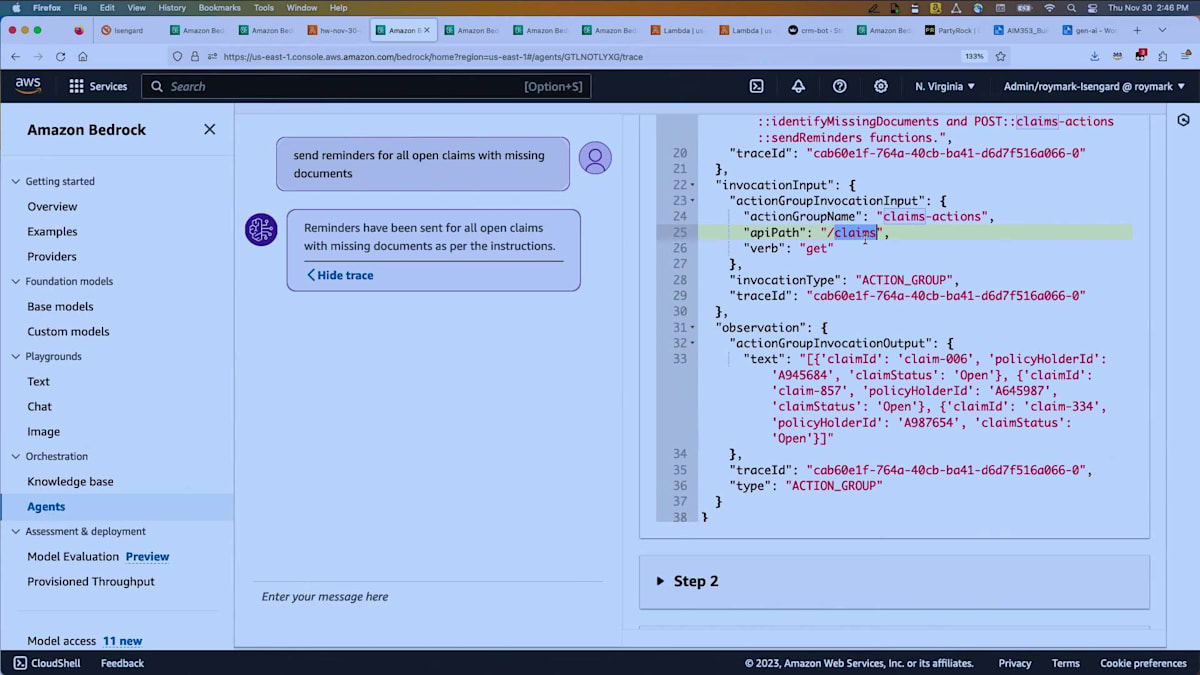Click the info panel icon at right edge
Image resolution: width=1200 pixels, height=675 pixels.
click(1184, 120)
